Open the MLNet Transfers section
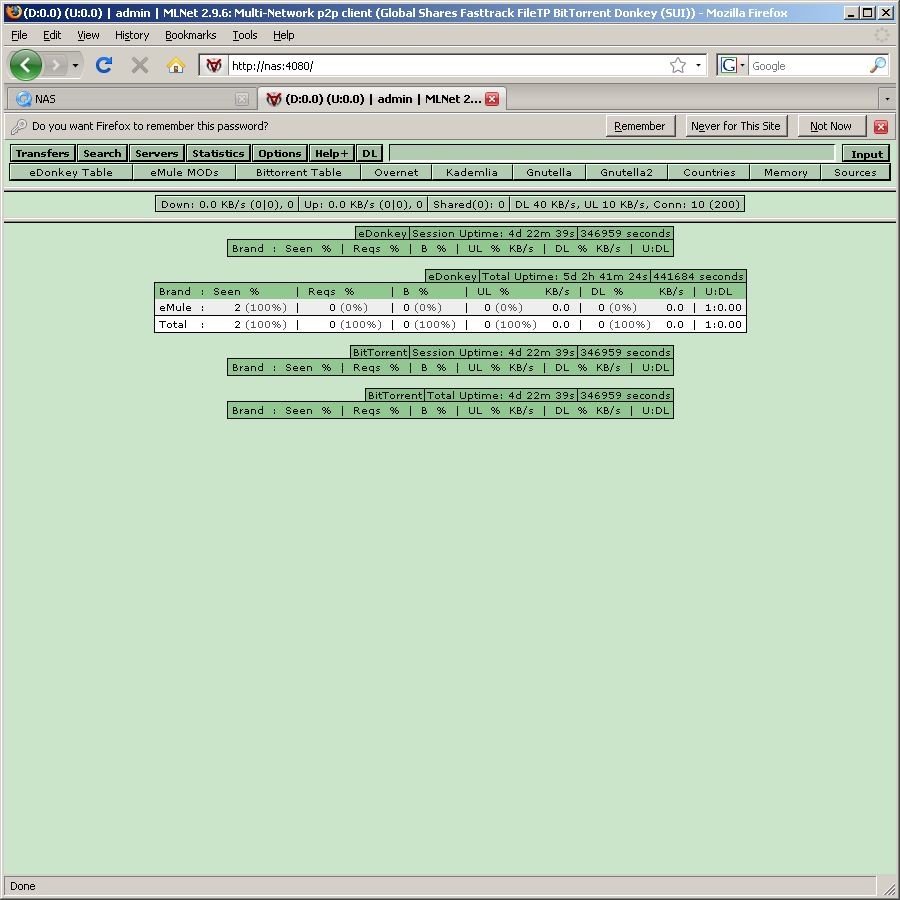This screenshot has height=900, width=900. pos(42,153)
